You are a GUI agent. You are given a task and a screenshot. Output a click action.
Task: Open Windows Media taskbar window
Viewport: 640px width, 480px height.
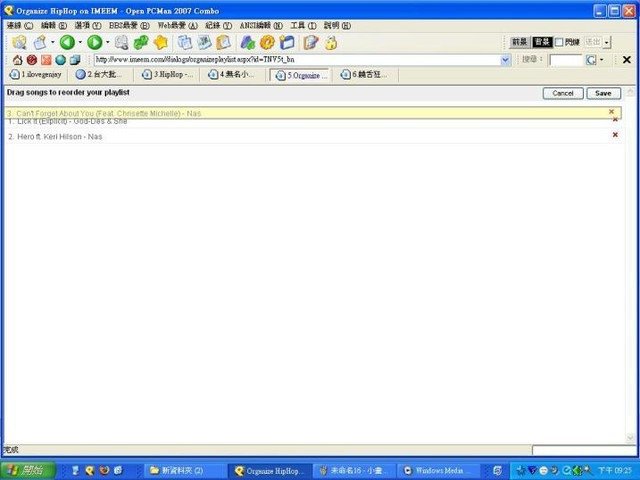(x=439, y=471)
